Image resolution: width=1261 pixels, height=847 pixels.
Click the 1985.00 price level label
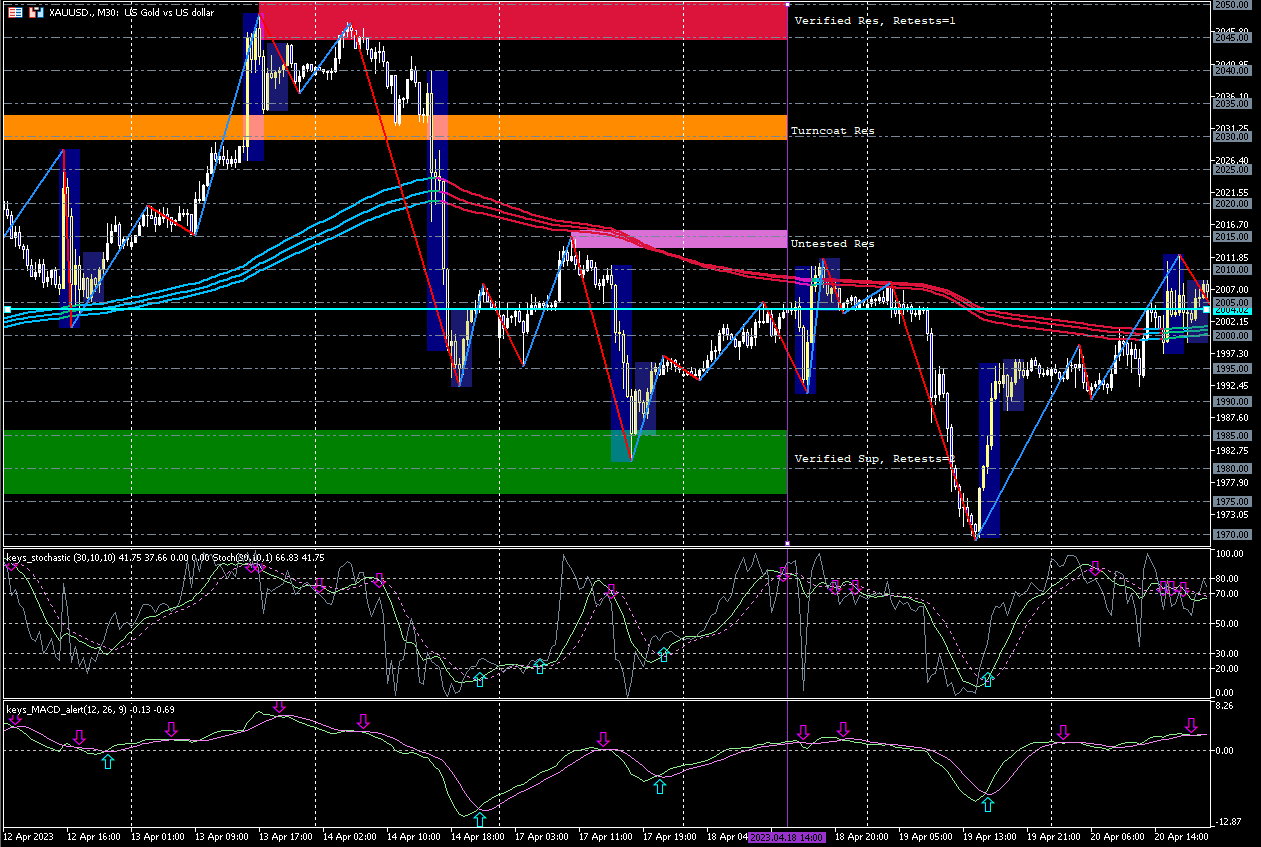(x=1234, y=436)
